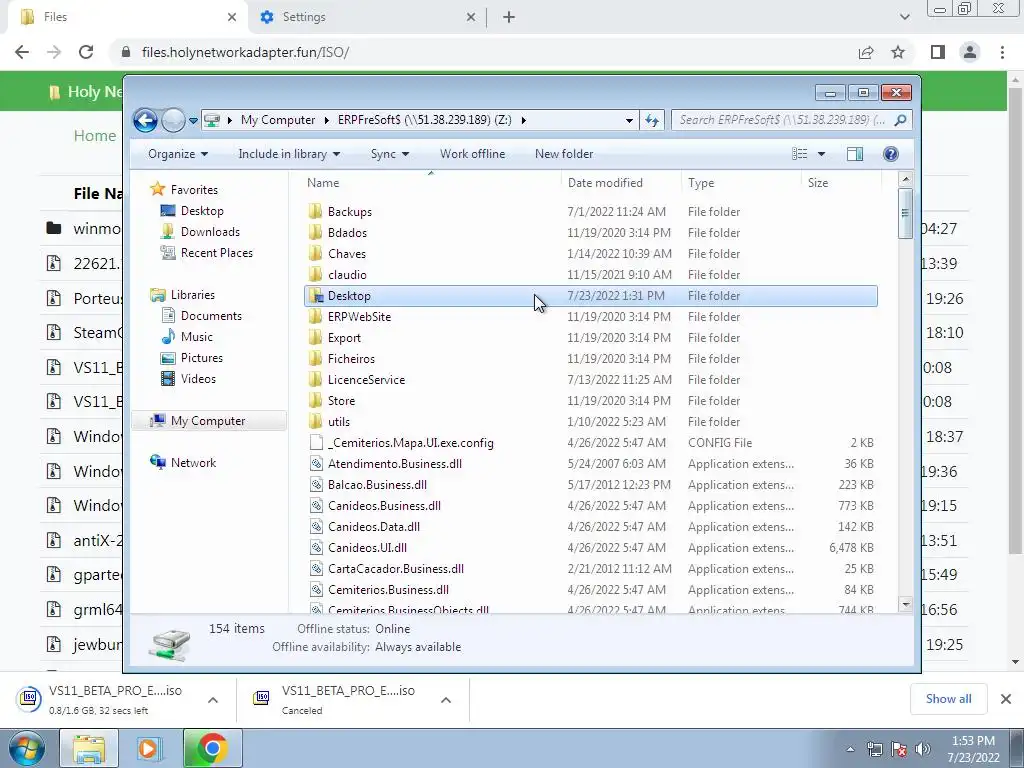This screenshot has height=768, width=1024.
Task: Open Windows Media Player taskbar icon
Action: click(149, 748)
